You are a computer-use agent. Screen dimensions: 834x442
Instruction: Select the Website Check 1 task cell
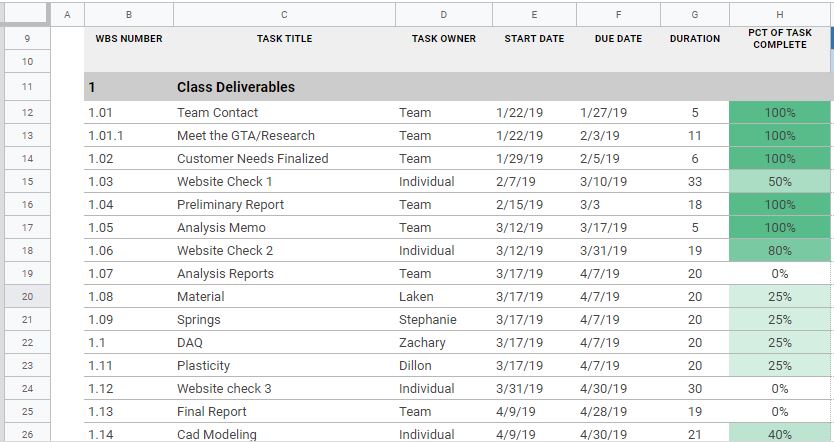pos(284,181)
